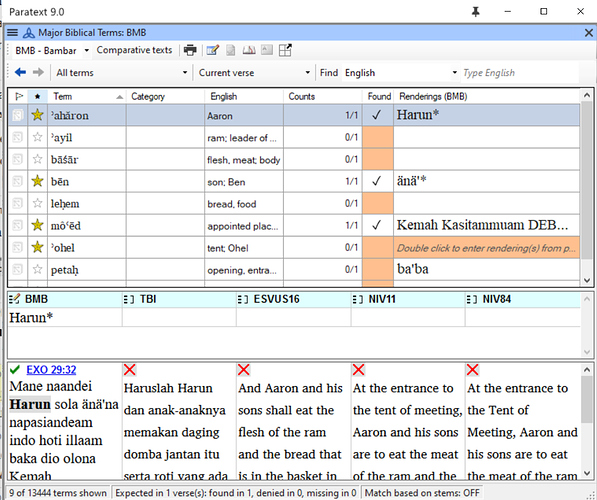
Task: Go forward with the gray right arrow
Action: (x=38, y=72)
